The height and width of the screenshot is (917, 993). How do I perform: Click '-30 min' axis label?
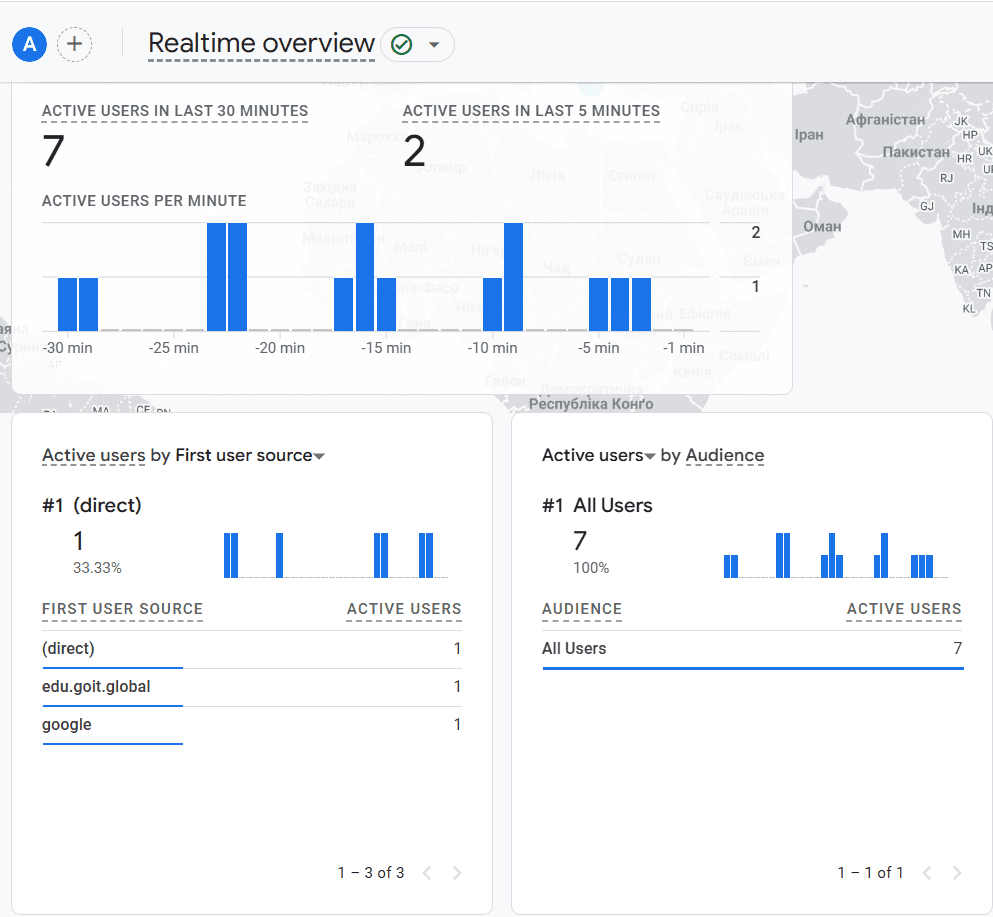(x=68, y=348)
